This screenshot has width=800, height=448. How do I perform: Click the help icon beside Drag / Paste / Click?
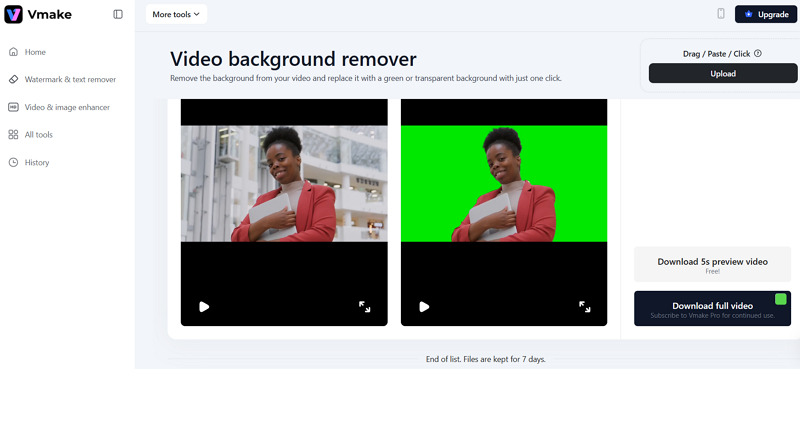pos(758,54)
